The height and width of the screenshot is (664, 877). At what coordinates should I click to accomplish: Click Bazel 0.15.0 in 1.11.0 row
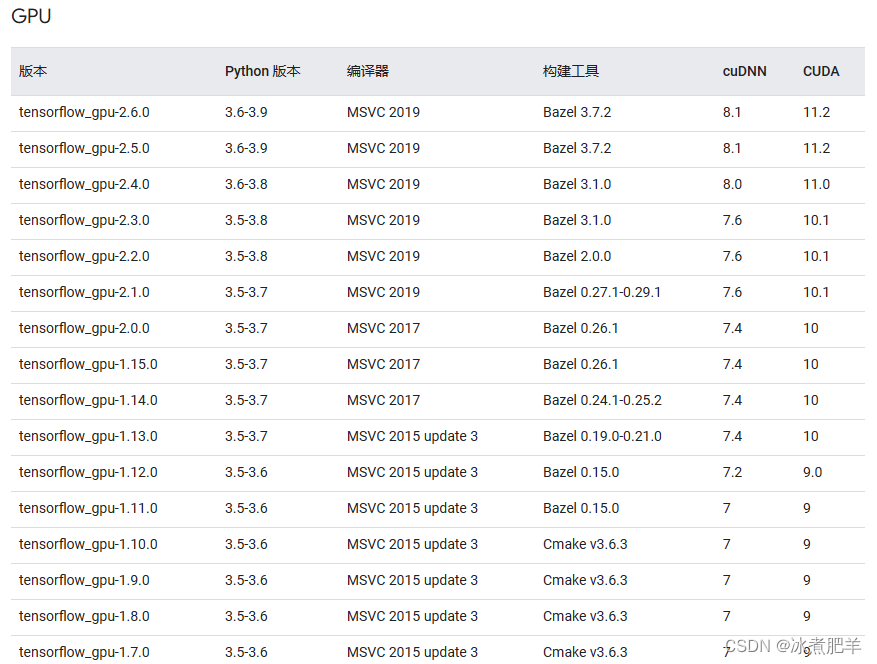[581, 508]
